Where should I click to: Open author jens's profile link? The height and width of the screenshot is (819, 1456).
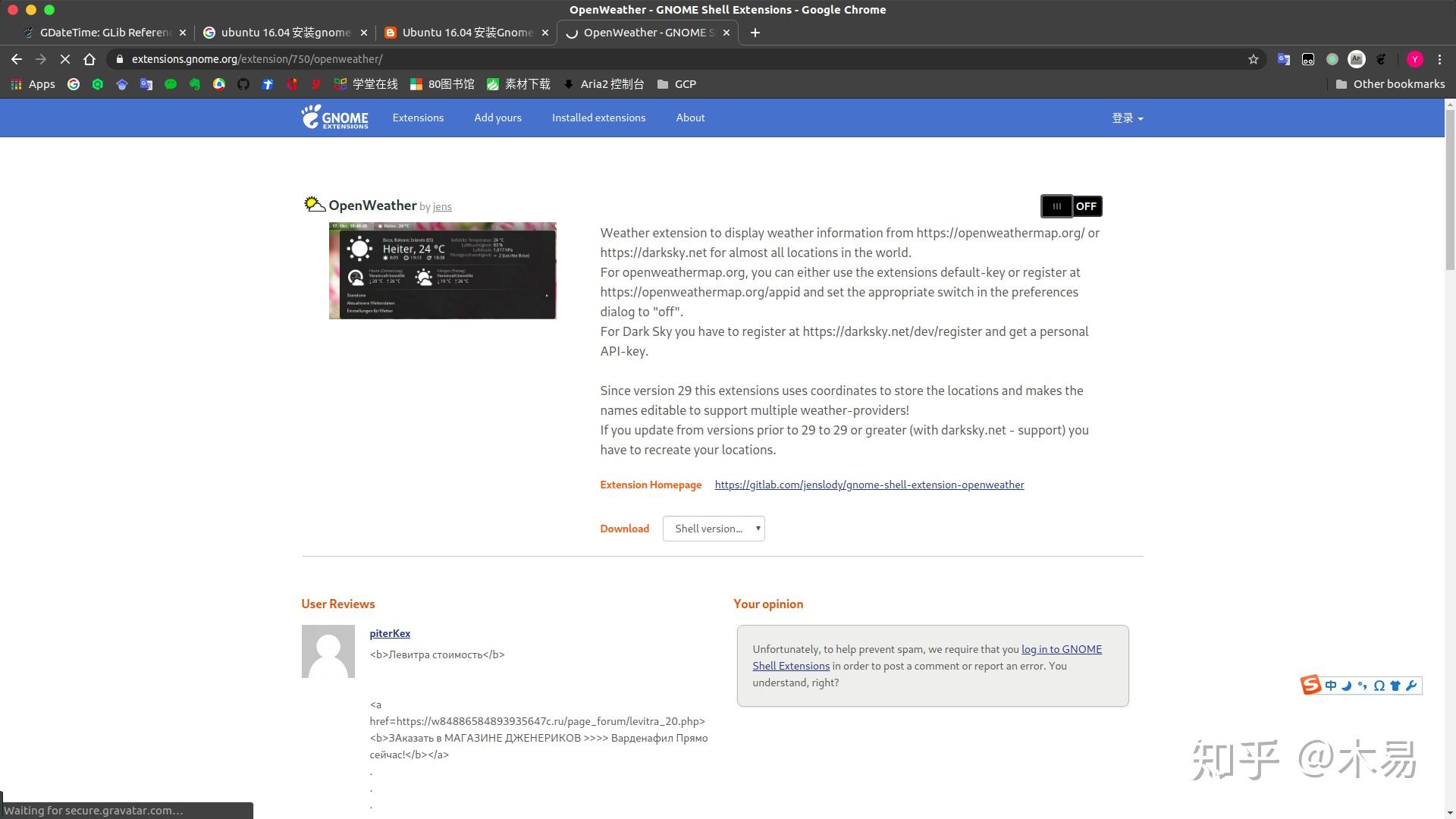point(442,207)
